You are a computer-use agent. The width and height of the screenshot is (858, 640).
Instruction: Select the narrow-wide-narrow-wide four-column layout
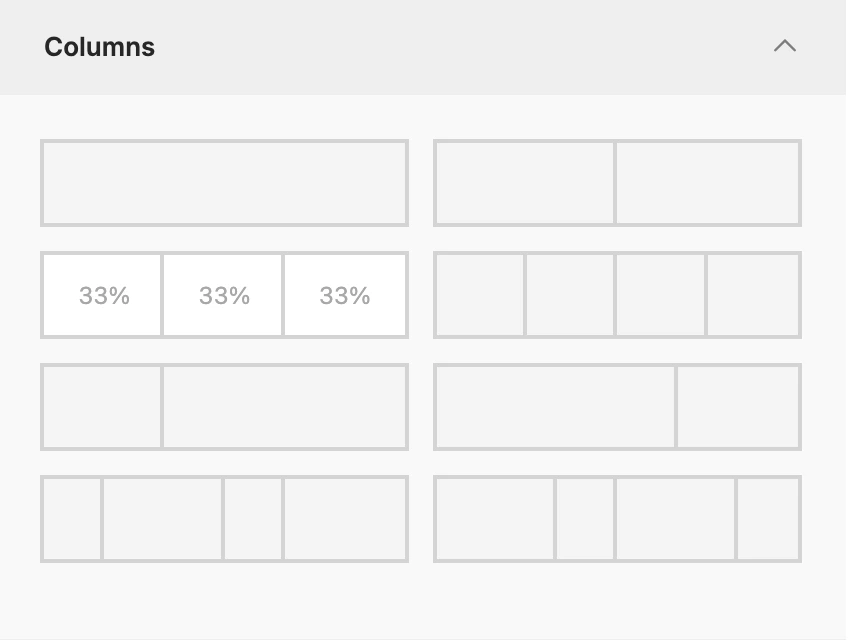pyautogui.click(x=224, y=519)
